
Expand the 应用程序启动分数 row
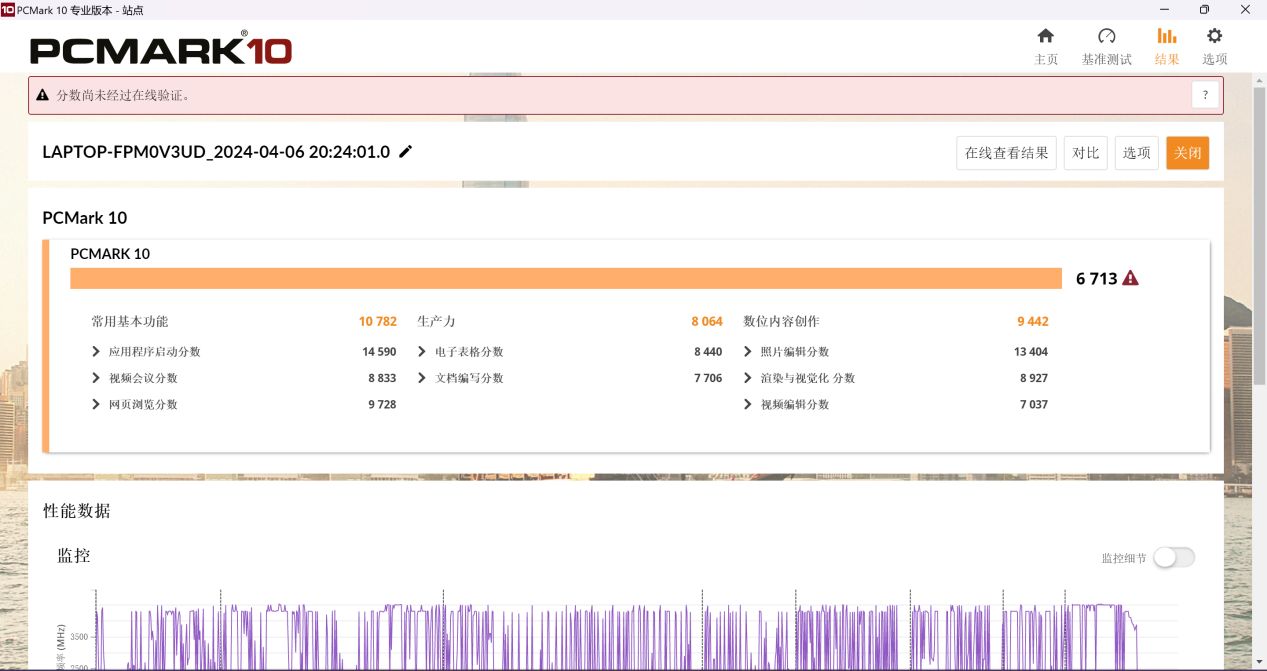[x=146, y=352]
